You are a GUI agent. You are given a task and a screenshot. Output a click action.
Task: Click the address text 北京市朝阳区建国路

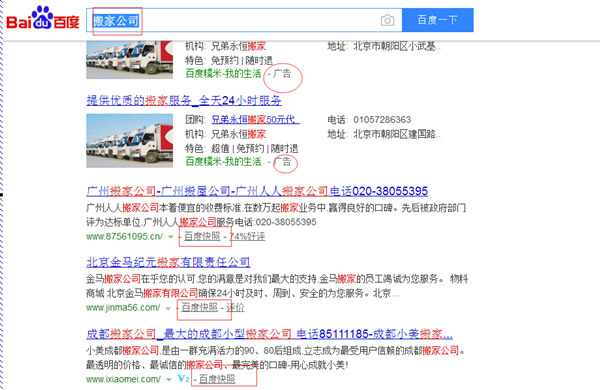click(396, 134)
